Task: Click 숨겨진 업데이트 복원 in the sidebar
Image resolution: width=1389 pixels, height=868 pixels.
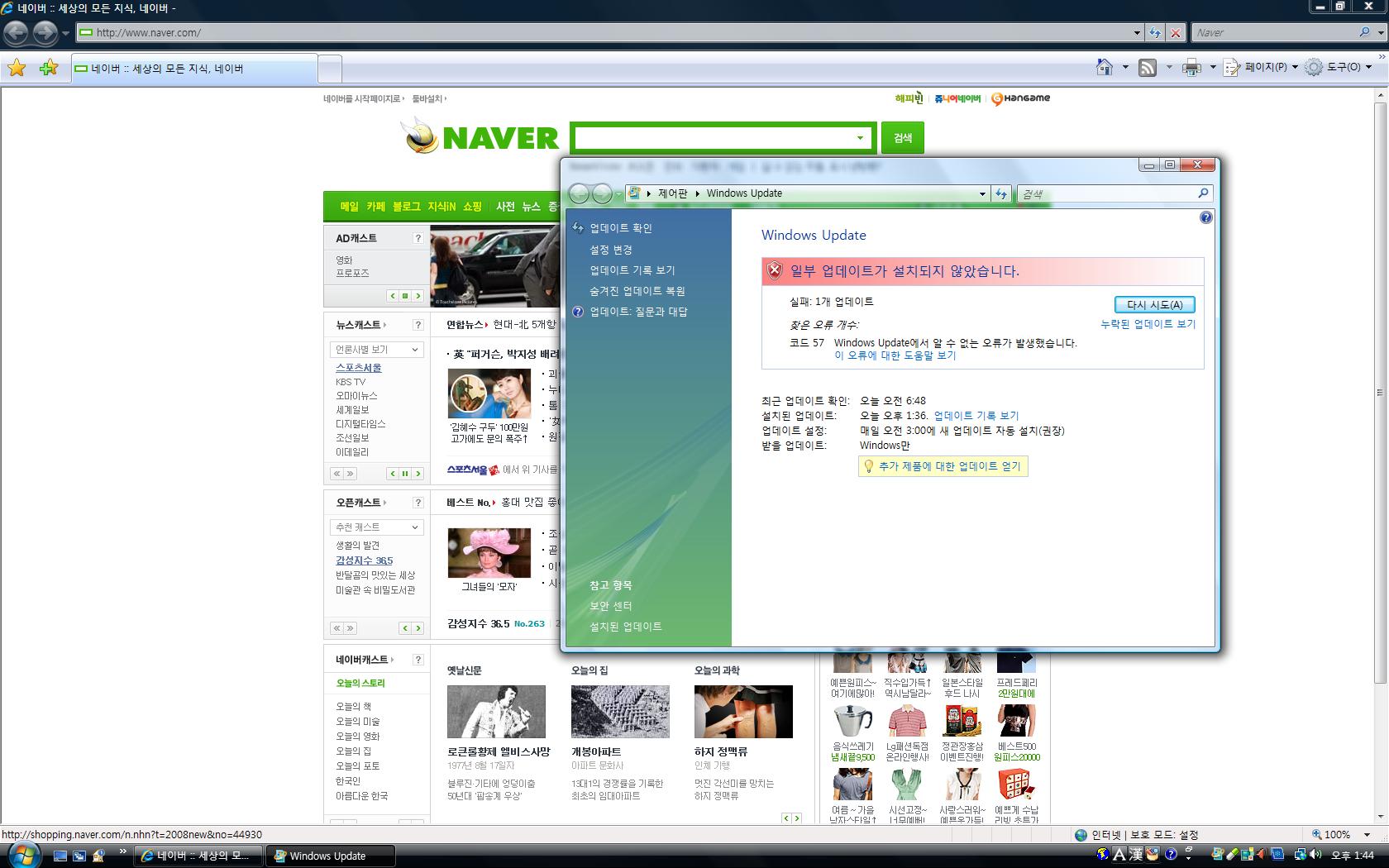Action: [x=637, y=291]
